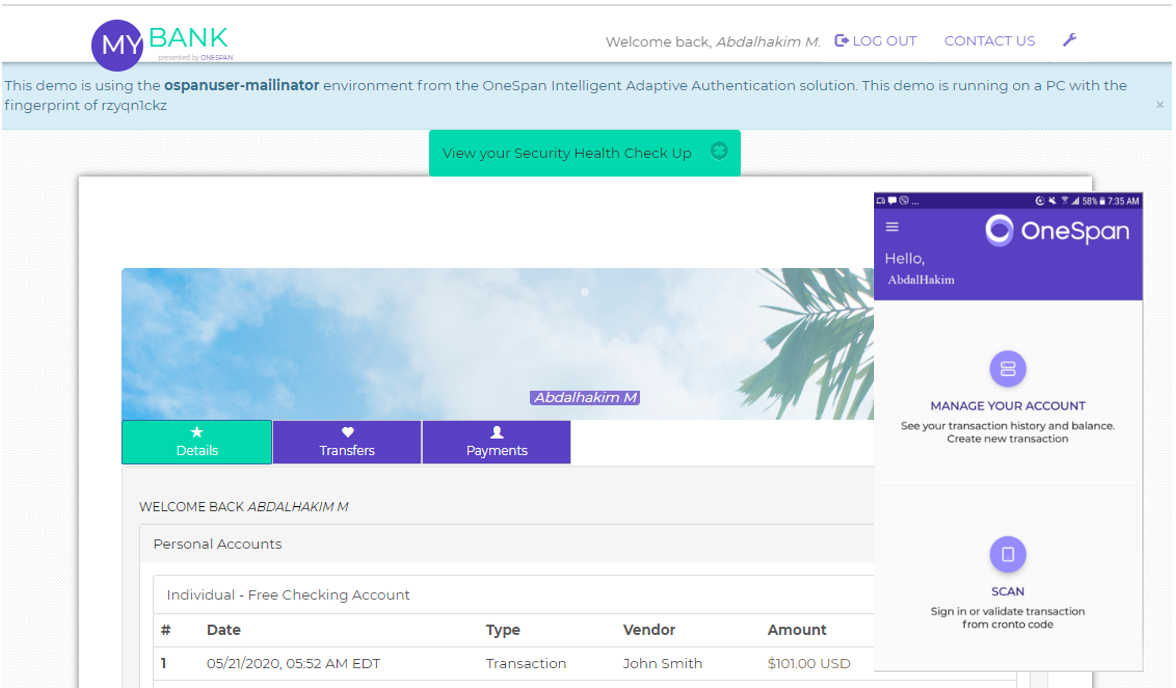This screenshot has width=1176, height=688.
Task: Click the Date column header
Action: coord(224,630)
